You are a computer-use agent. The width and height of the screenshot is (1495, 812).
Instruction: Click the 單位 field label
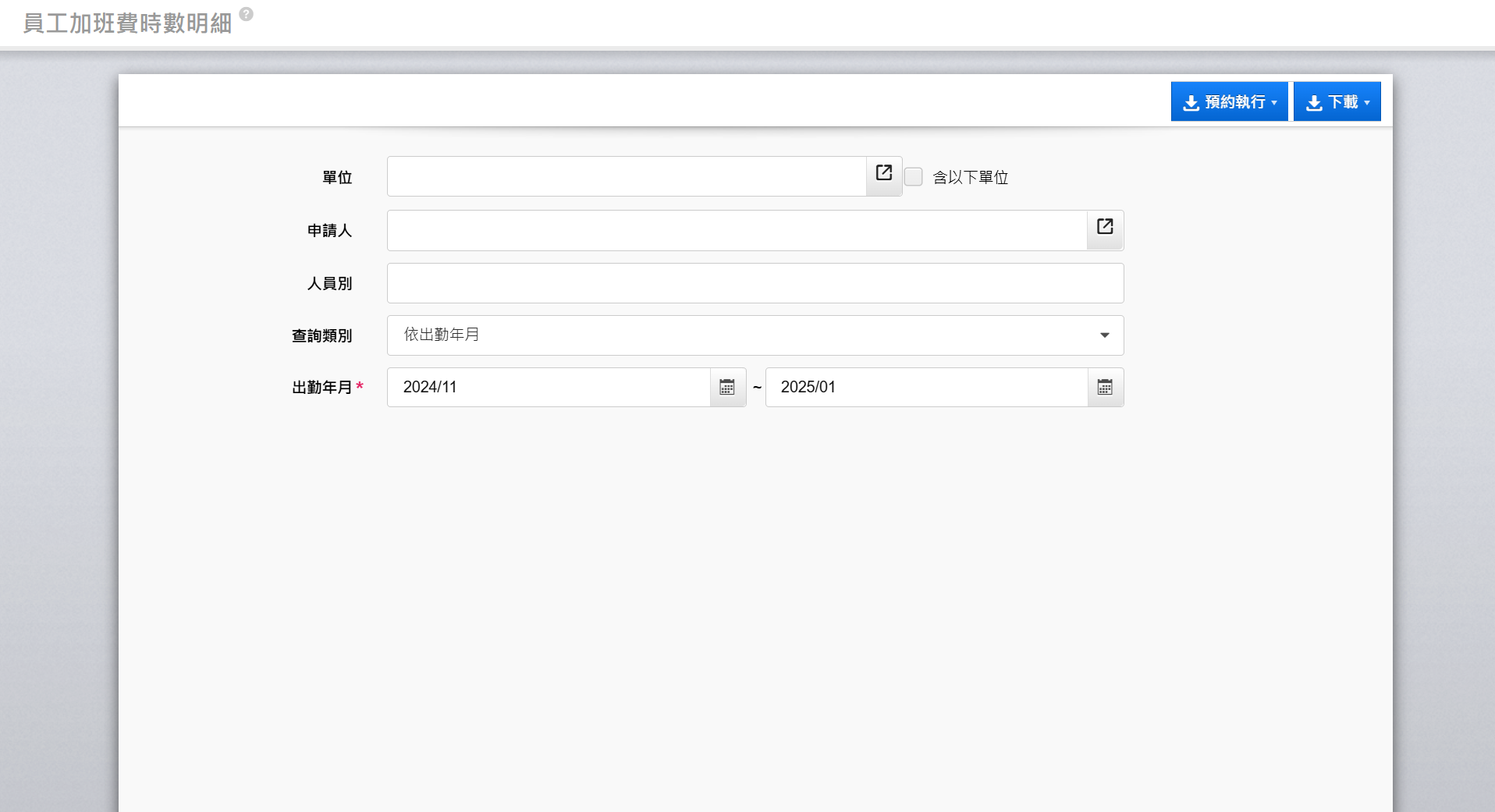point(337,178)
